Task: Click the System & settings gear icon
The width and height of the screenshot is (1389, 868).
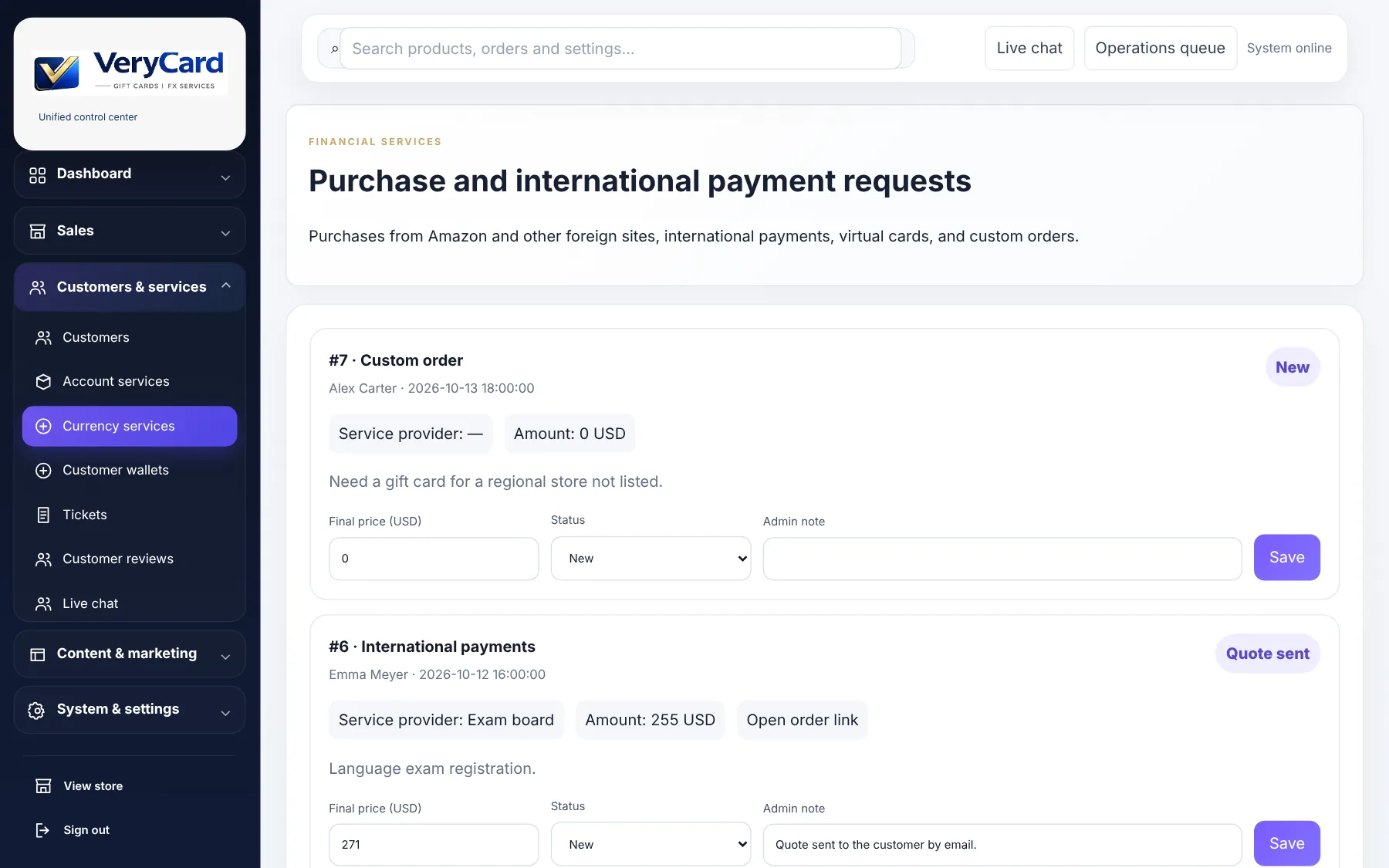Action: coord(37,710)
